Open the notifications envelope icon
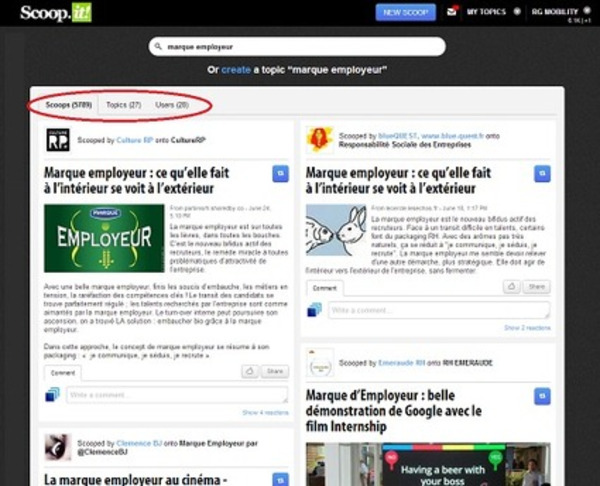Viewport: 600px width, 486px height. [452, 11]
